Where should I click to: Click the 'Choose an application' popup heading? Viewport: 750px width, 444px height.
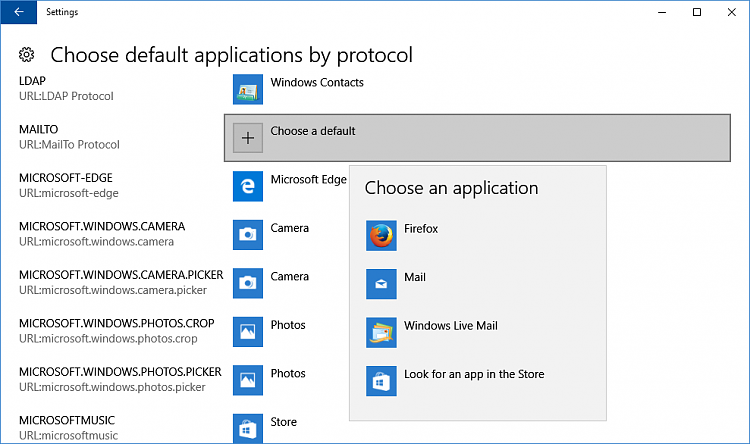[452, 188]
